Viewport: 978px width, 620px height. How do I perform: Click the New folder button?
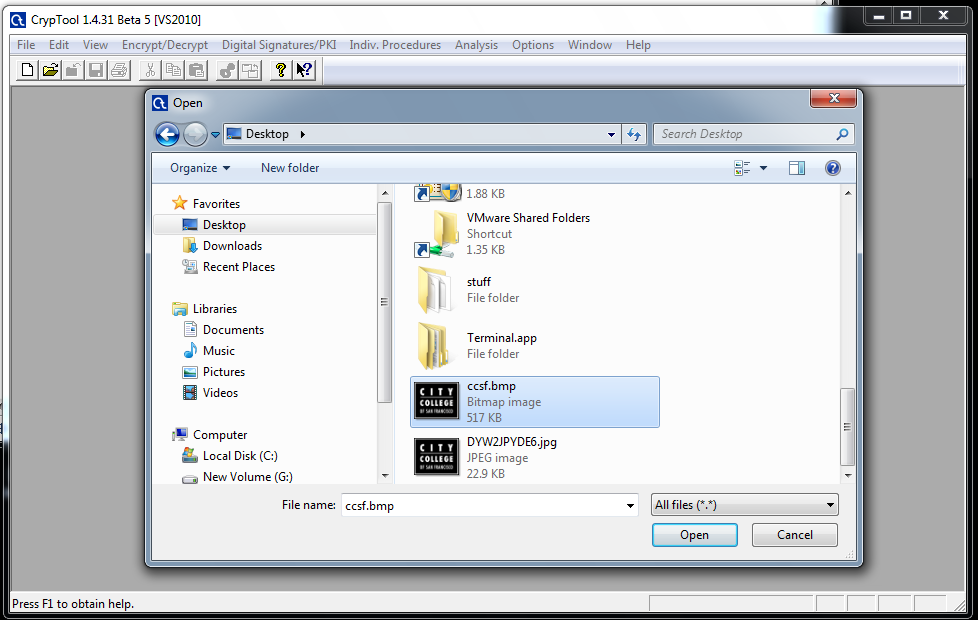pos(289,168)
